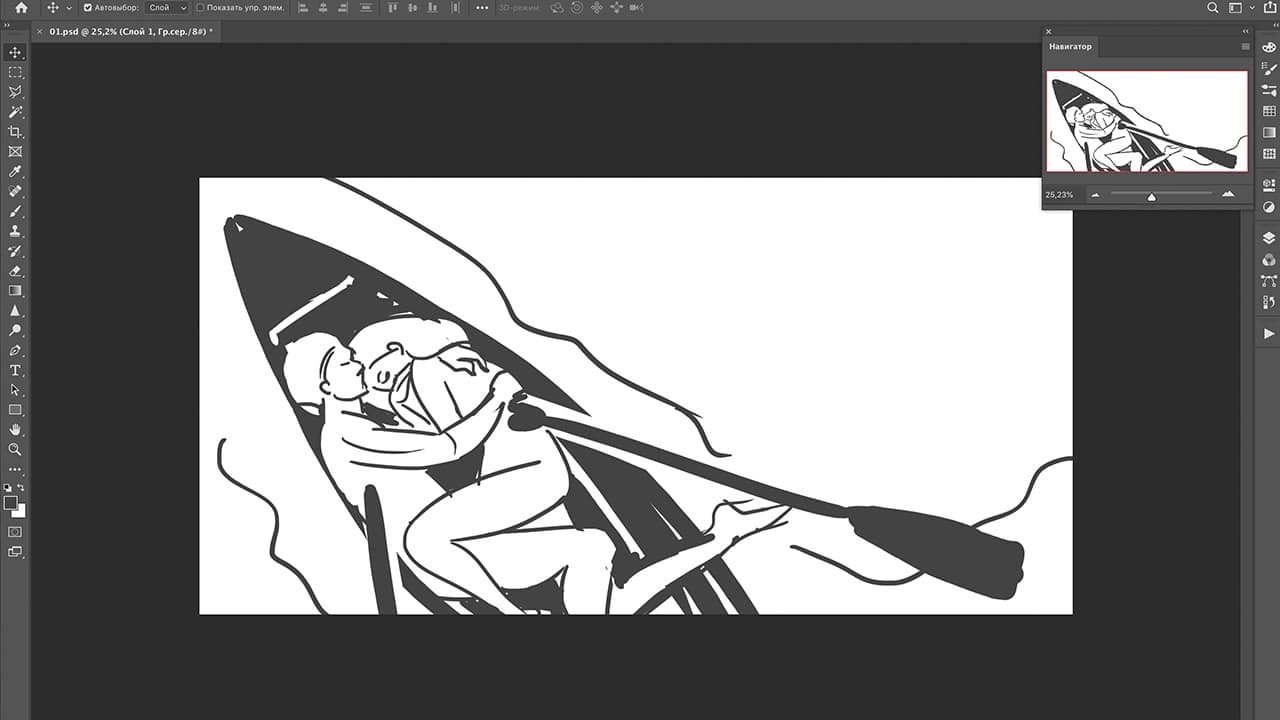Click the Share image icon
Screen dimensions: 1280x720
pyautogui.click(x=1268, y=7)
